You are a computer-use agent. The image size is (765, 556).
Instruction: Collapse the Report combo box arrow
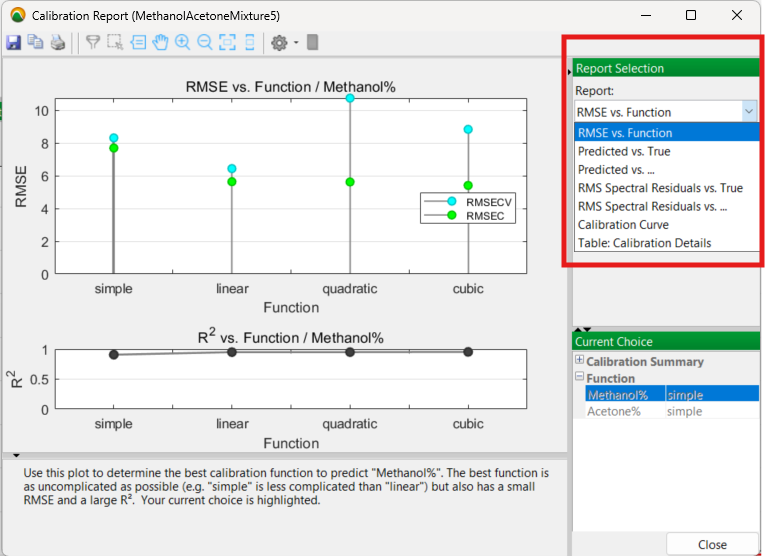[x=749, y=112]
